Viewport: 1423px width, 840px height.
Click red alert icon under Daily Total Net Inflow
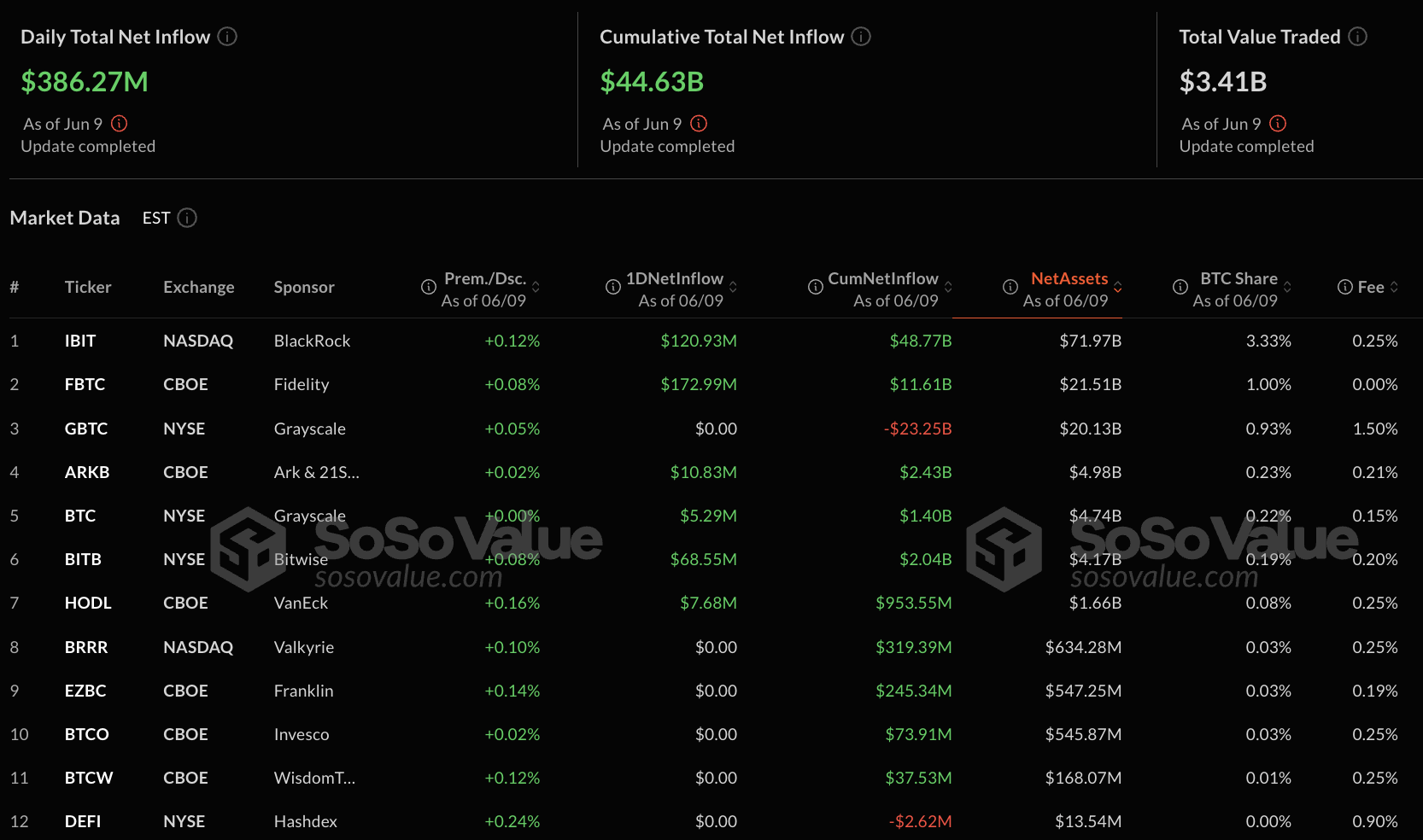pos(120,124)
